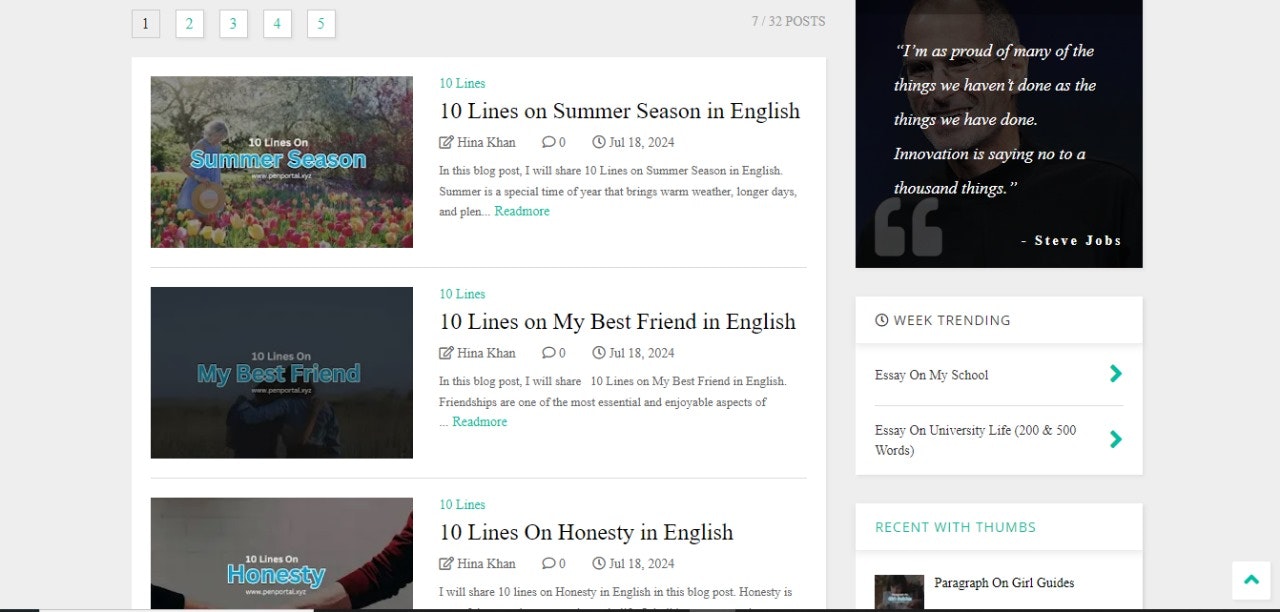Image resolution: width=1280 pixels, height=612 pixels.
Task: Click the 10 Lines category above the Honesty post
Action: (x=462, y=505)
